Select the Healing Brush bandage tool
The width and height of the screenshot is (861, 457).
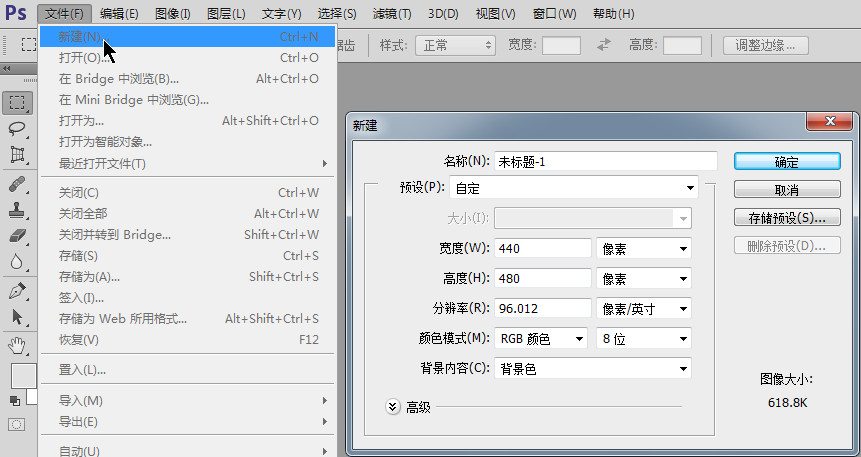point(17,184)
